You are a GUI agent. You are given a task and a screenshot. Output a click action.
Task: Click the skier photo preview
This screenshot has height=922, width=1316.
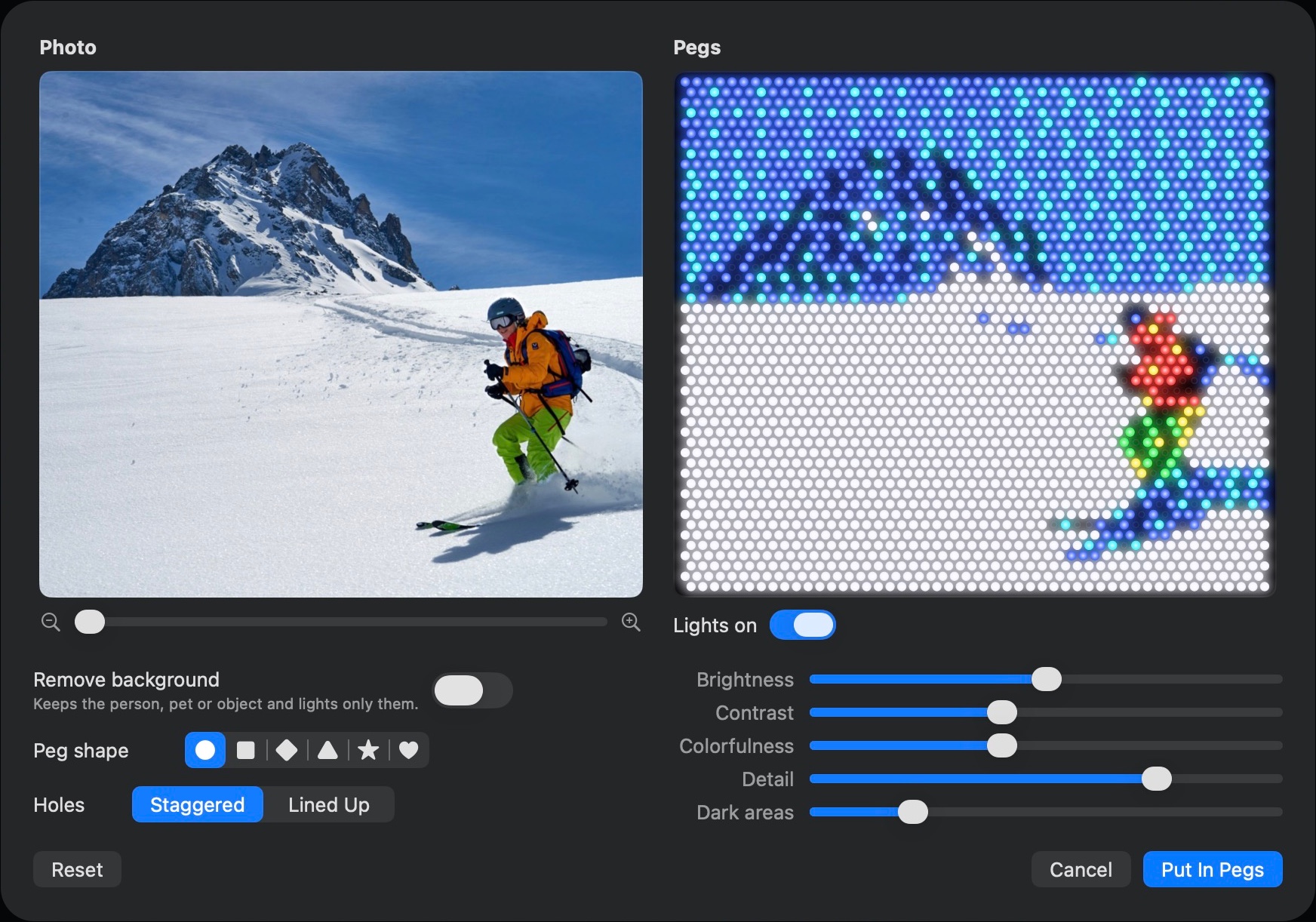click(341, 334)
